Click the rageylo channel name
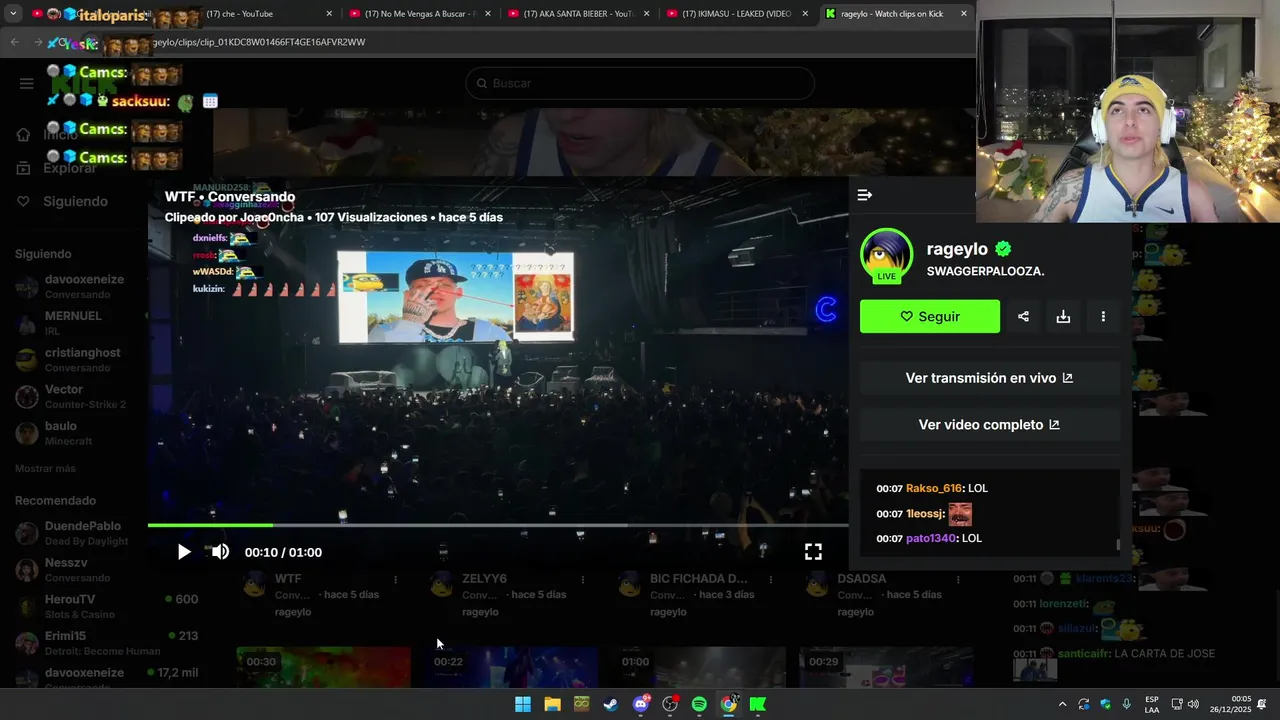The image size is (1280, 720). (x=957, y=249)
